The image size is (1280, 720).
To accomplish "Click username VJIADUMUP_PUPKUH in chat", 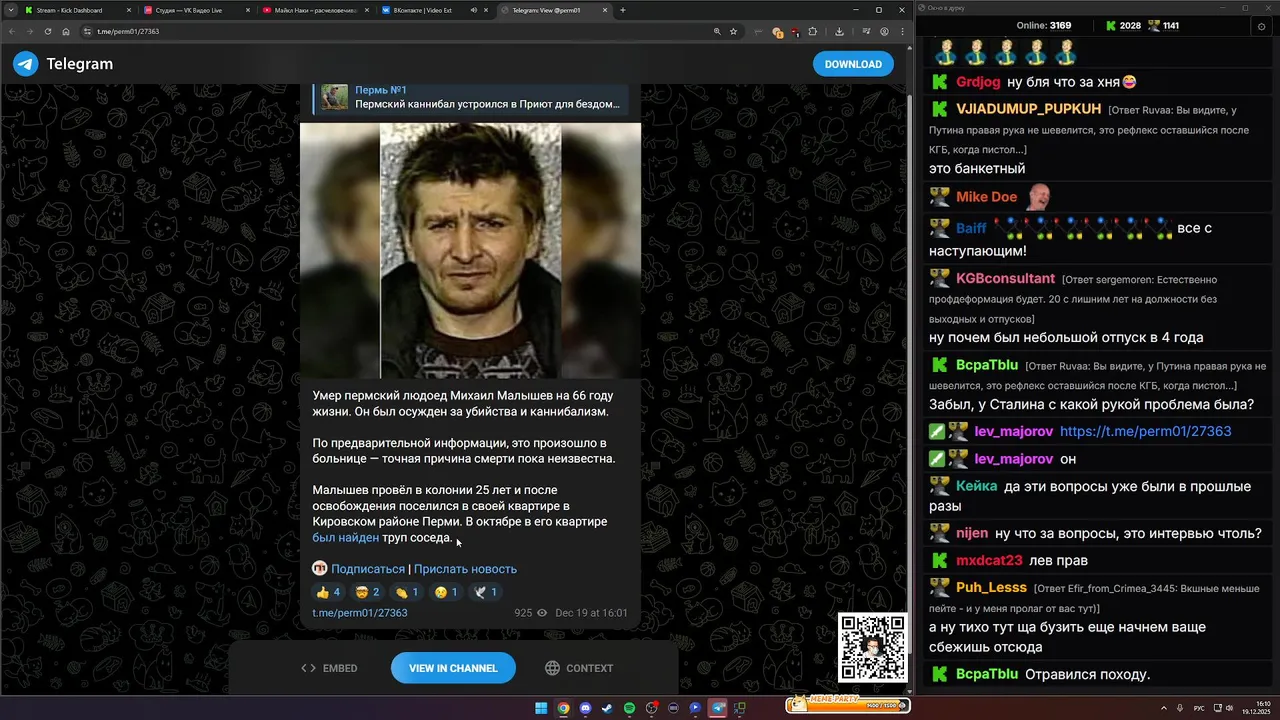I will 1028,108.
